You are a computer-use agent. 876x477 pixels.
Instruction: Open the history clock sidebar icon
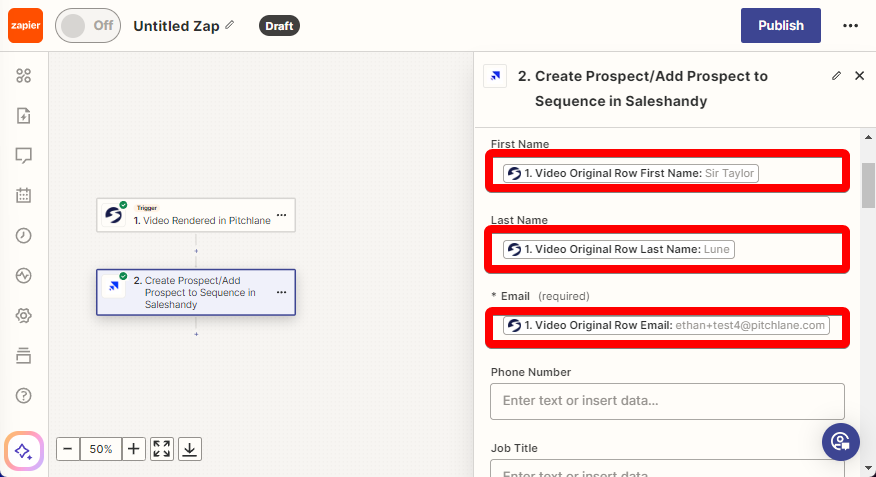23,236
